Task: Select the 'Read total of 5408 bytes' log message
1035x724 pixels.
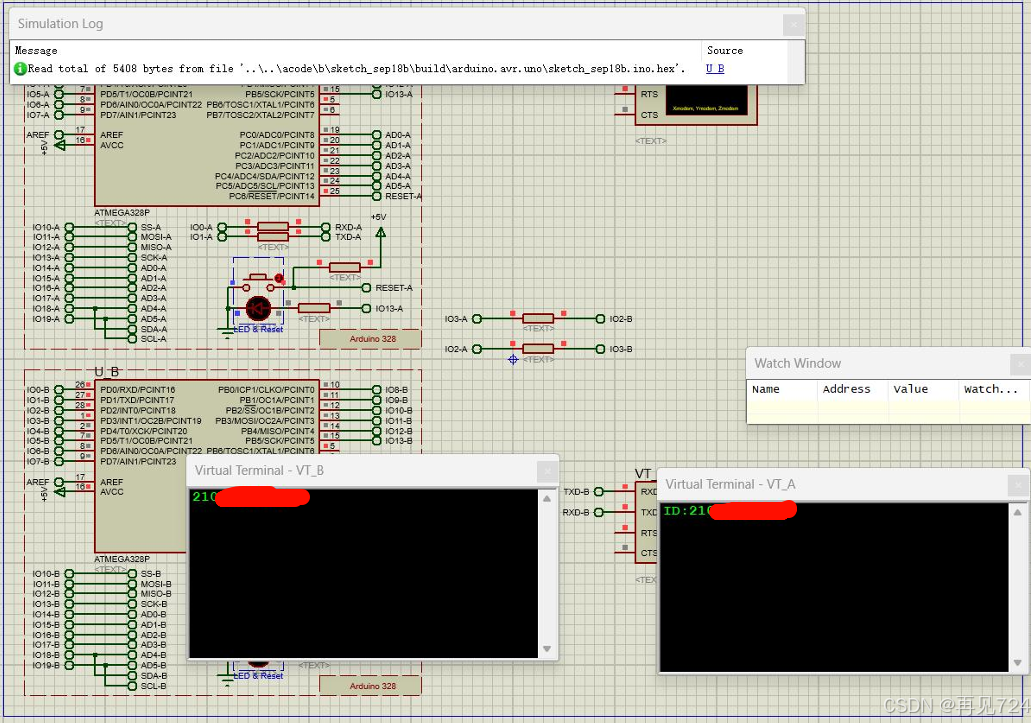Action: point(356,69)
